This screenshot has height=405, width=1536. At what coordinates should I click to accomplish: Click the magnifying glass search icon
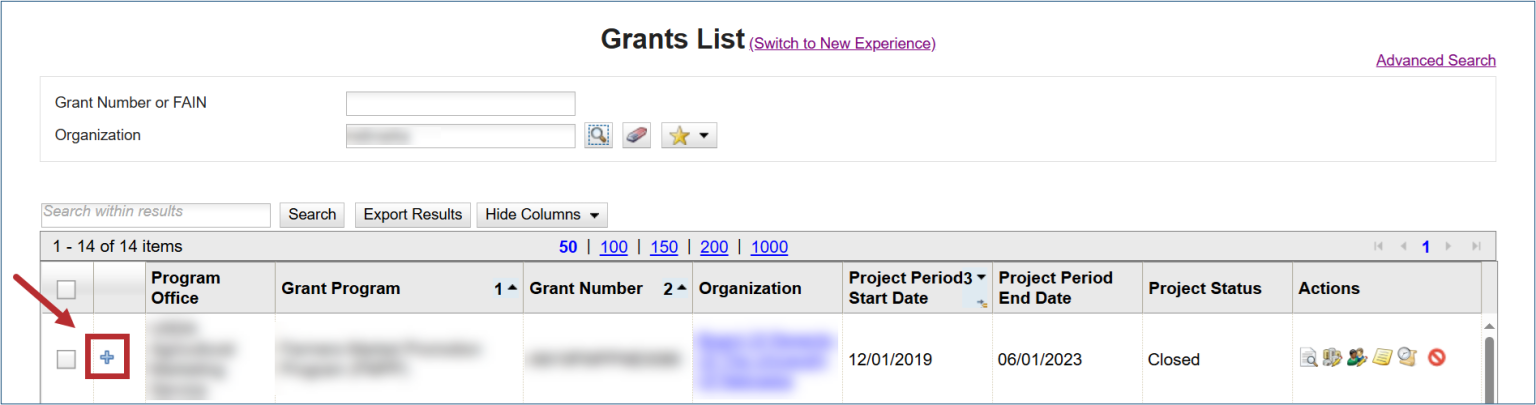(598, 135)
